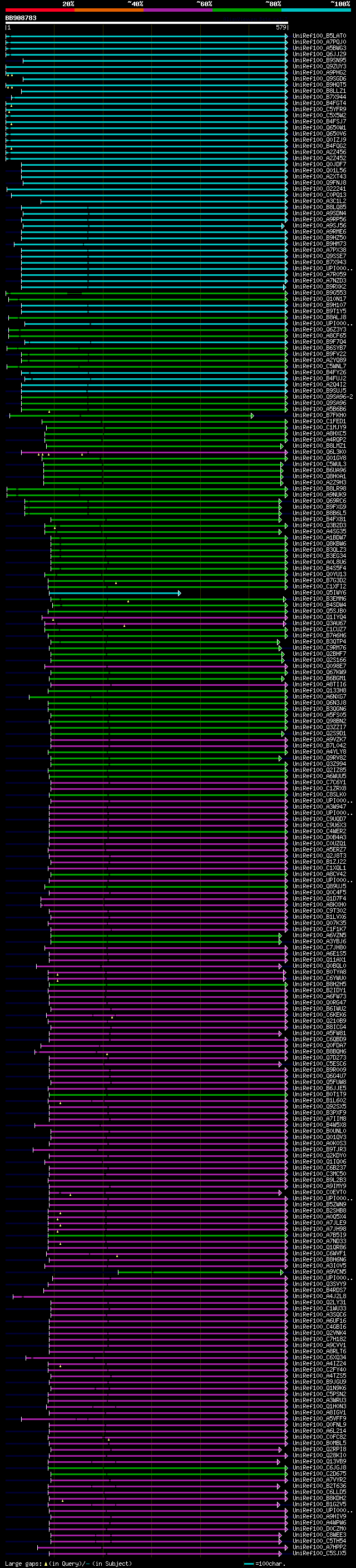The height and width of the screenshot is (1568, 356).
Task: Select UniRef100_Q0IZJ9 hit label
Action: [x=319, y=140]
